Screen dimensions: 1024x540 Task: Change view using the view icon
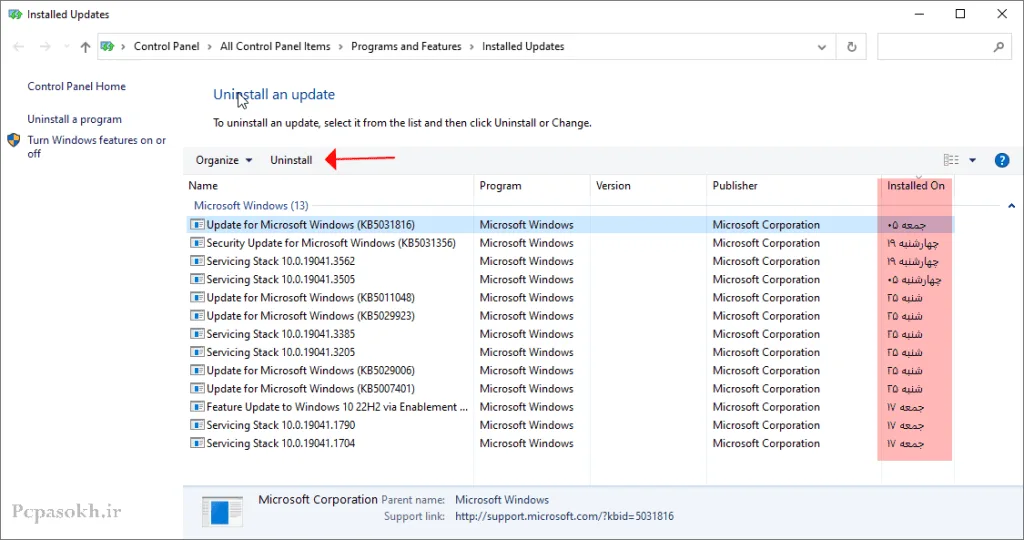[951, 160]
